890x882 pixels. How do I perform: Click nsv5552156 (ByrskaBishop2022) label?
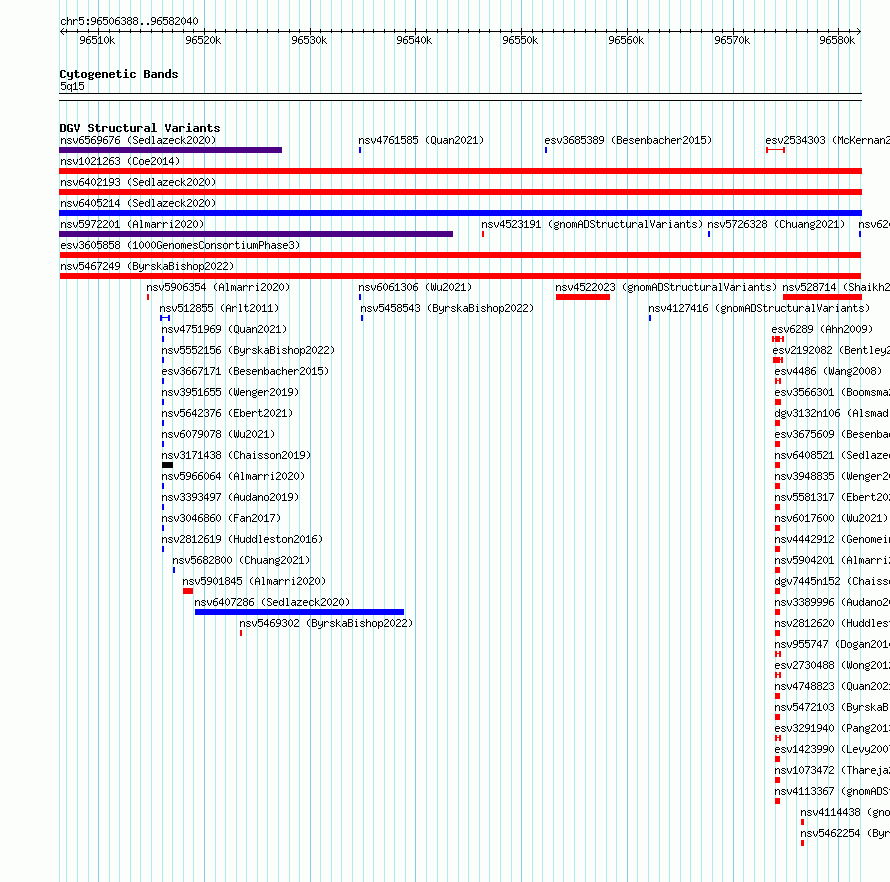(x=248, y=350)
